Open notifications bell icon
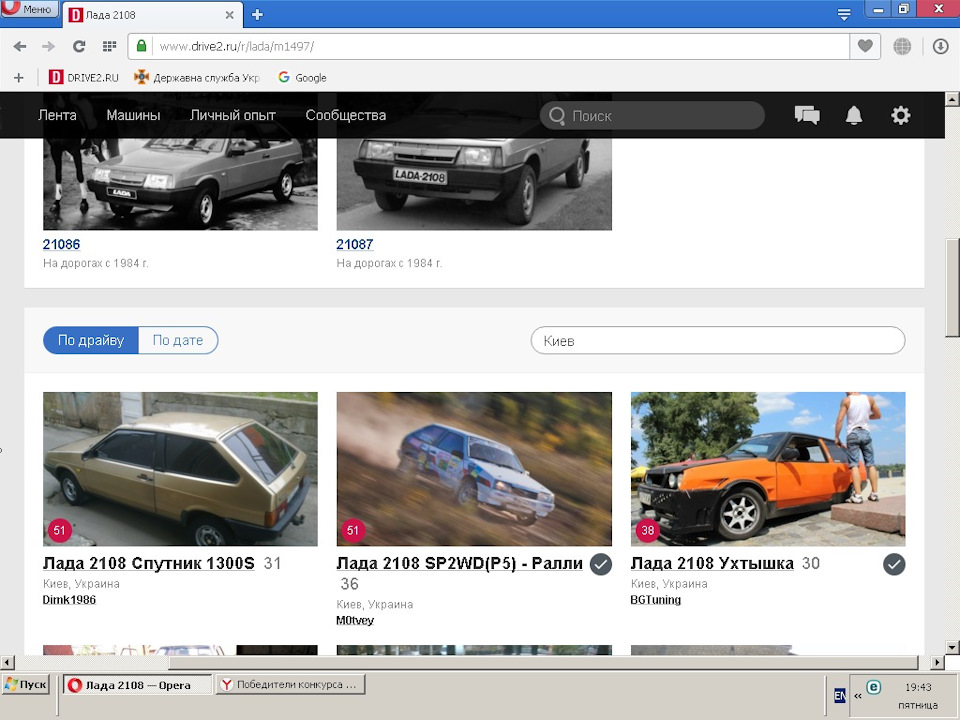This screenshot has height=720, width=960. coord(854,115)
